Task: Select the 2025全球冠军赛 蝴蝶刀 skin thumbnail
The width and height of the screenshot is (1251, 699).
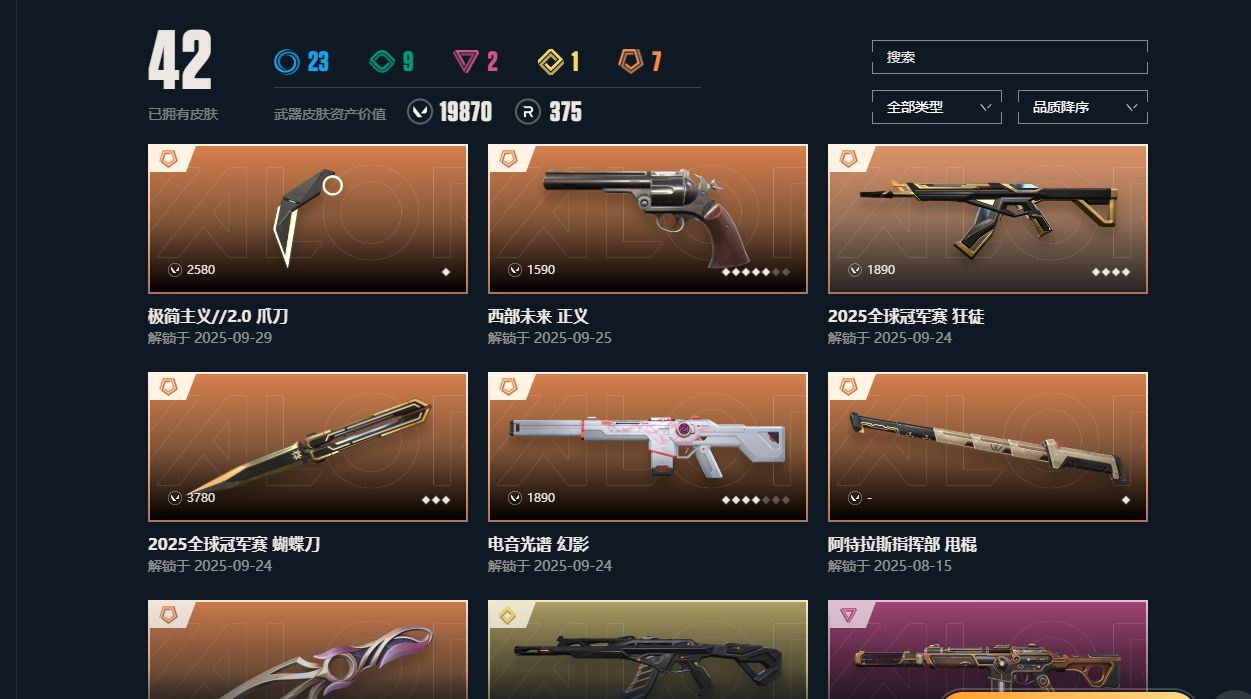Action: coord(308,447)
